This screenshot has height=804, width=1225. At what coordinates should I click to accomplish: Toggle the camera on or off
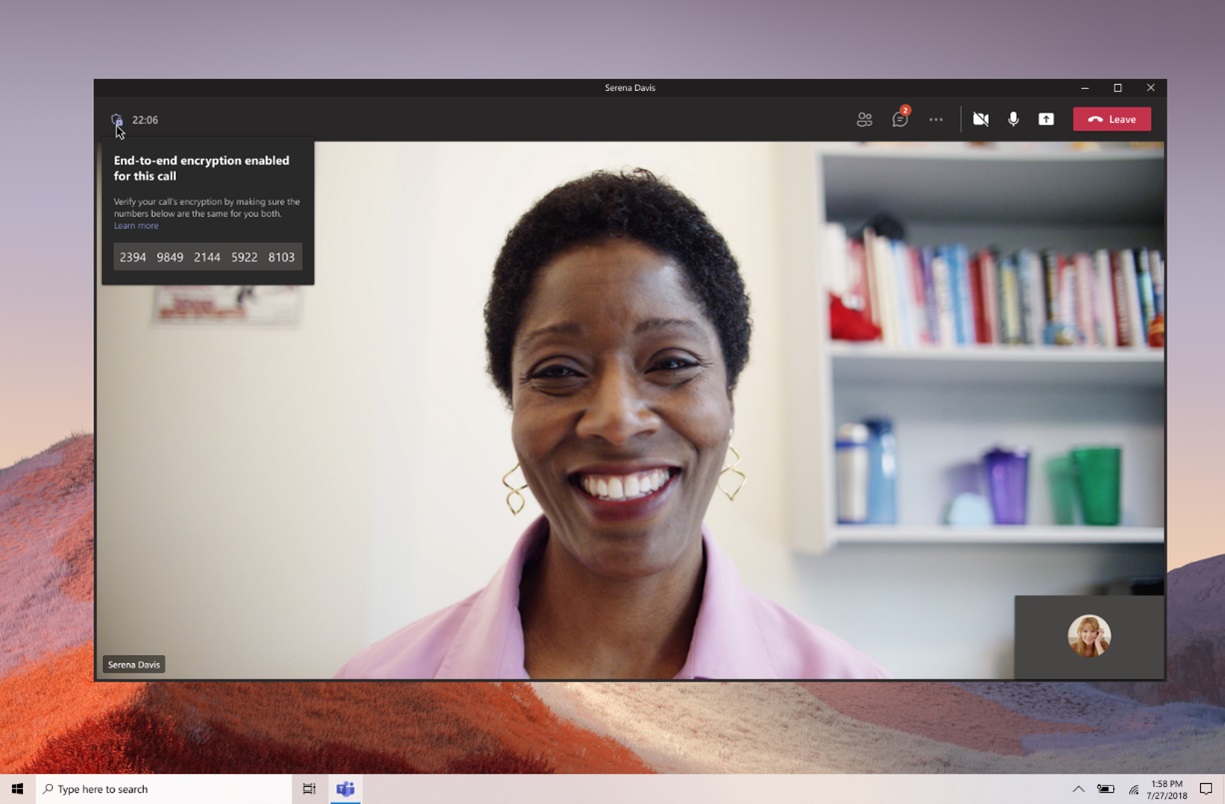[x=981, y=119]
